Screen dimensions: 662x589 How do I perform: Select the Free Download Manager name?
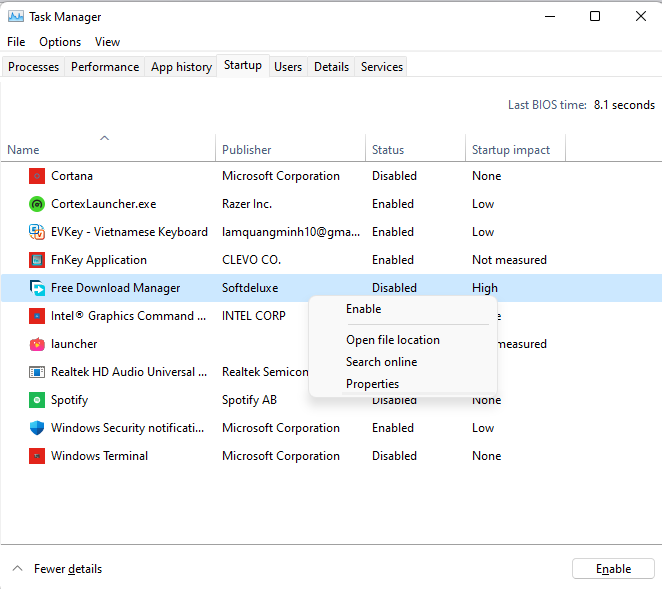[115, 288]
